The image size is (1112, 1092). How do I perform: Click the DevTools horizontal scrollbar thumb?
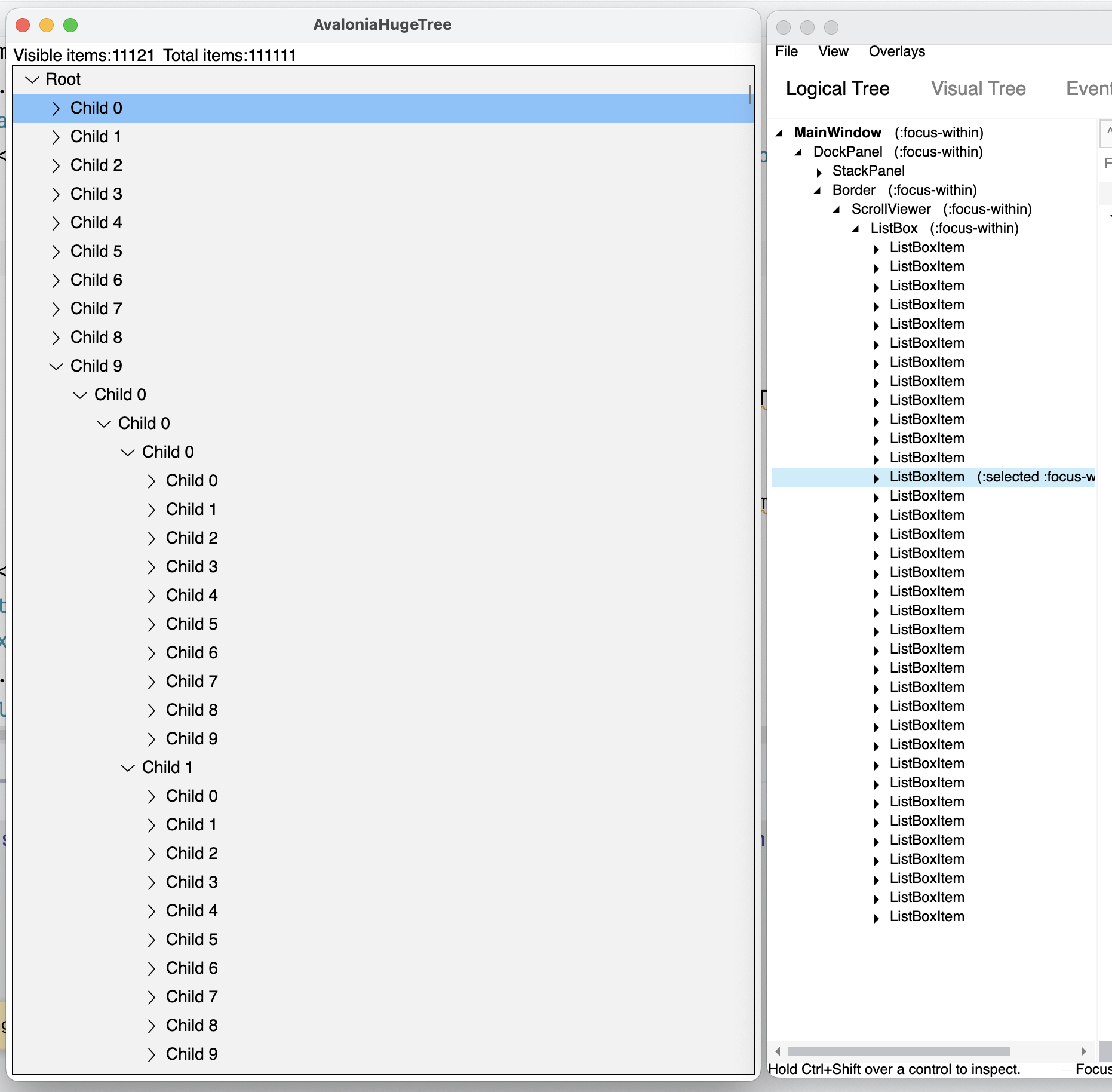pos(899,1051)
